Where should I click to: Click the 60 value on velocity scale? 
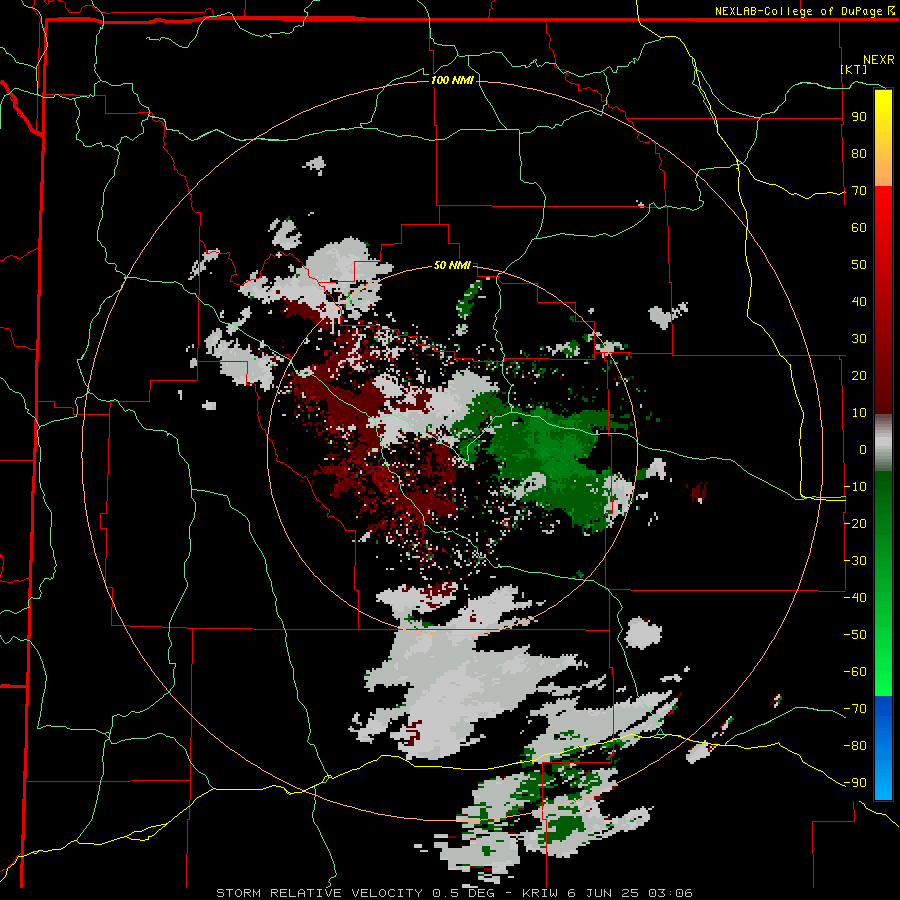859,228
